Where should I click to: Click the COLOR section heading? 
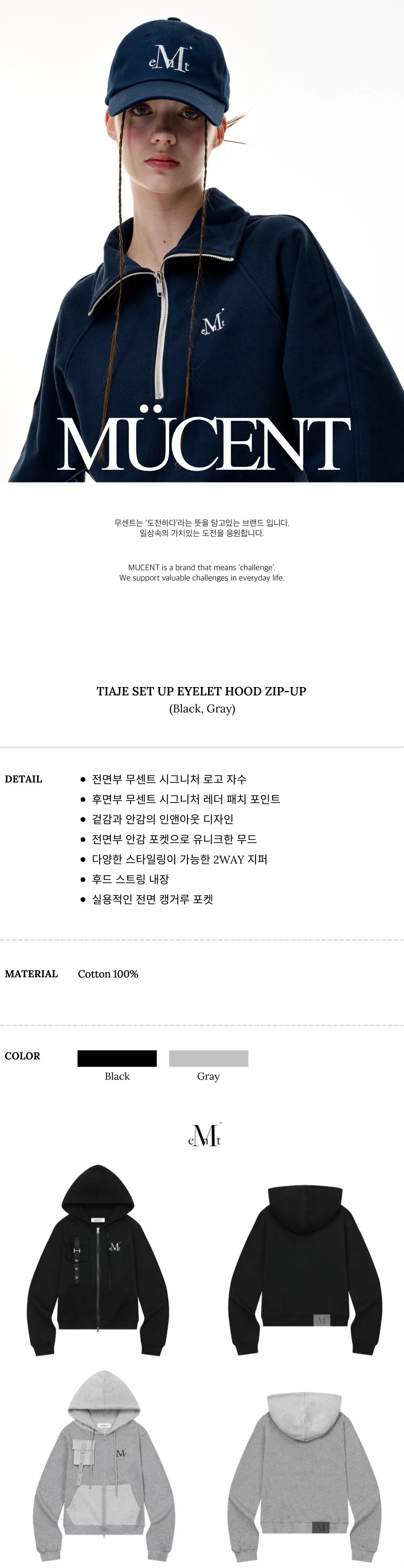click(23, 1056)
